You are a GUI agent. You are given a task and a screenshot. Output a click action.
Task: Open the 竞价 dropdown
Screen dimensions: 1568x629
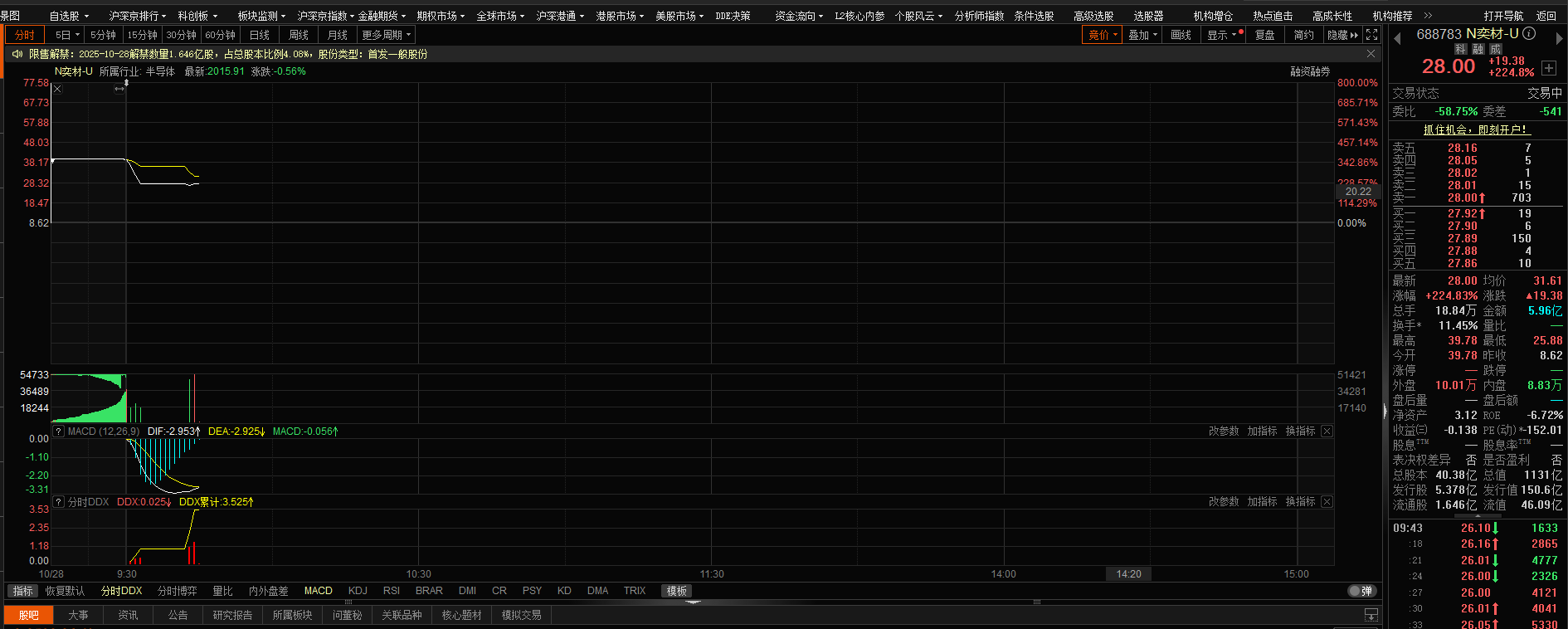[x=1103, y=35]
